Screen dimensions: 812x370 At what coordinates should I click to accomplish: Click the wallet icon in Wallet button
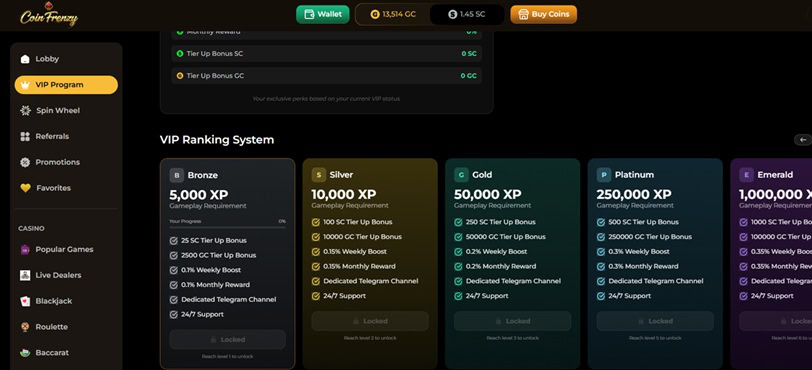click(x=309, y=14)
